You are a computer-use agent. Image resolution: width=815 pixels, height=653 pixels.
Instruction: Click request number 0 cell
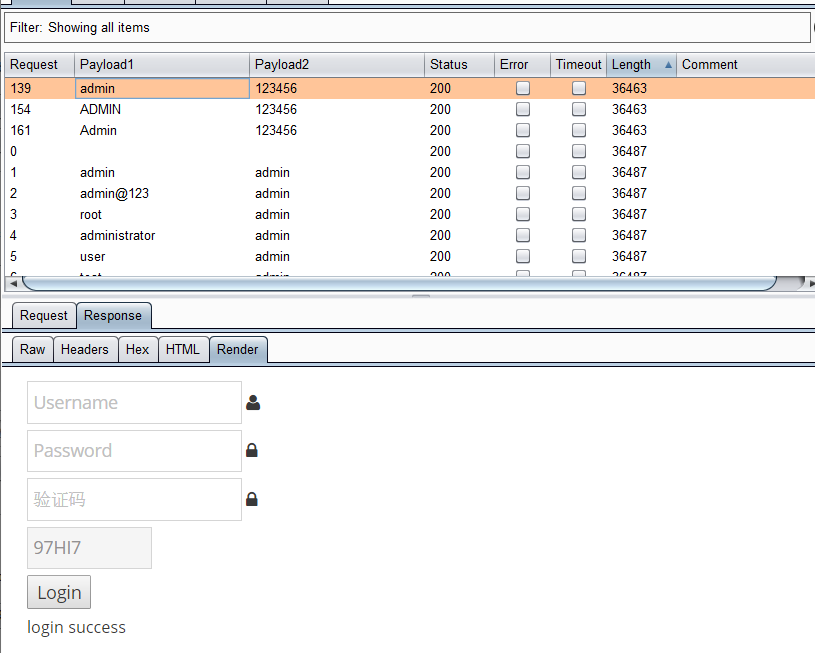40,151
